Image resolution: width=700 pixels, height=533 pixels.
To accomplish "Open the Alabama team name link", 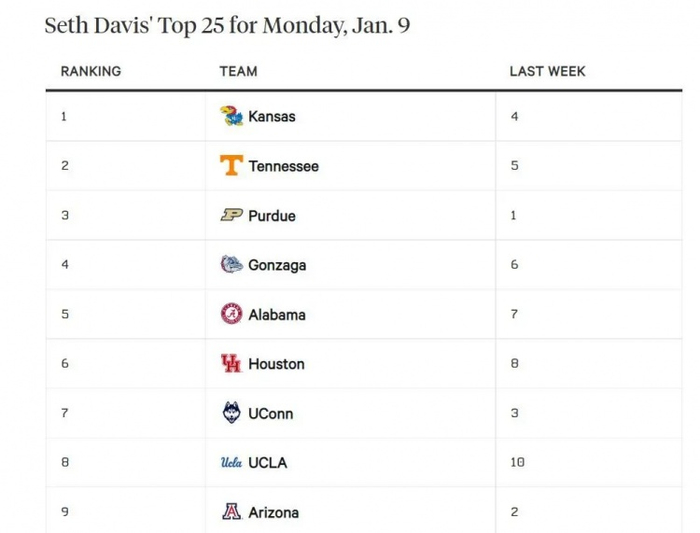I will [277, 314].
